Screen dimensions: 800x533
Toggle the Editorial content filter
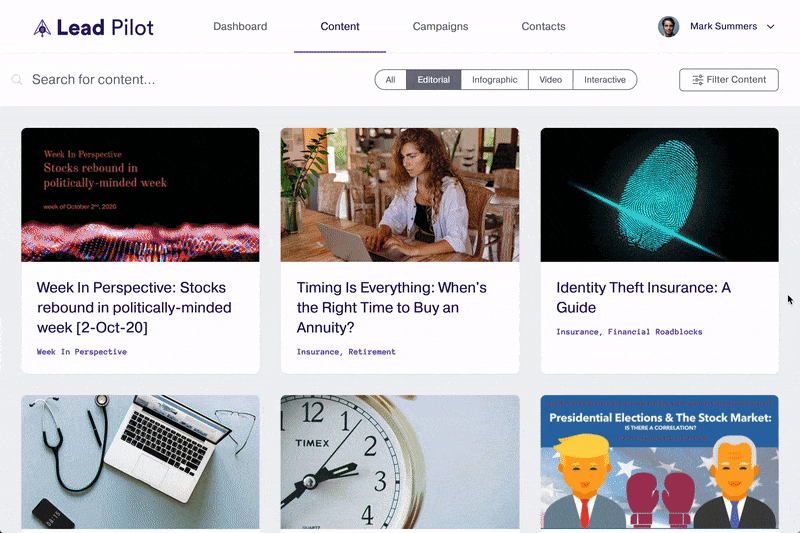point(434,80)
